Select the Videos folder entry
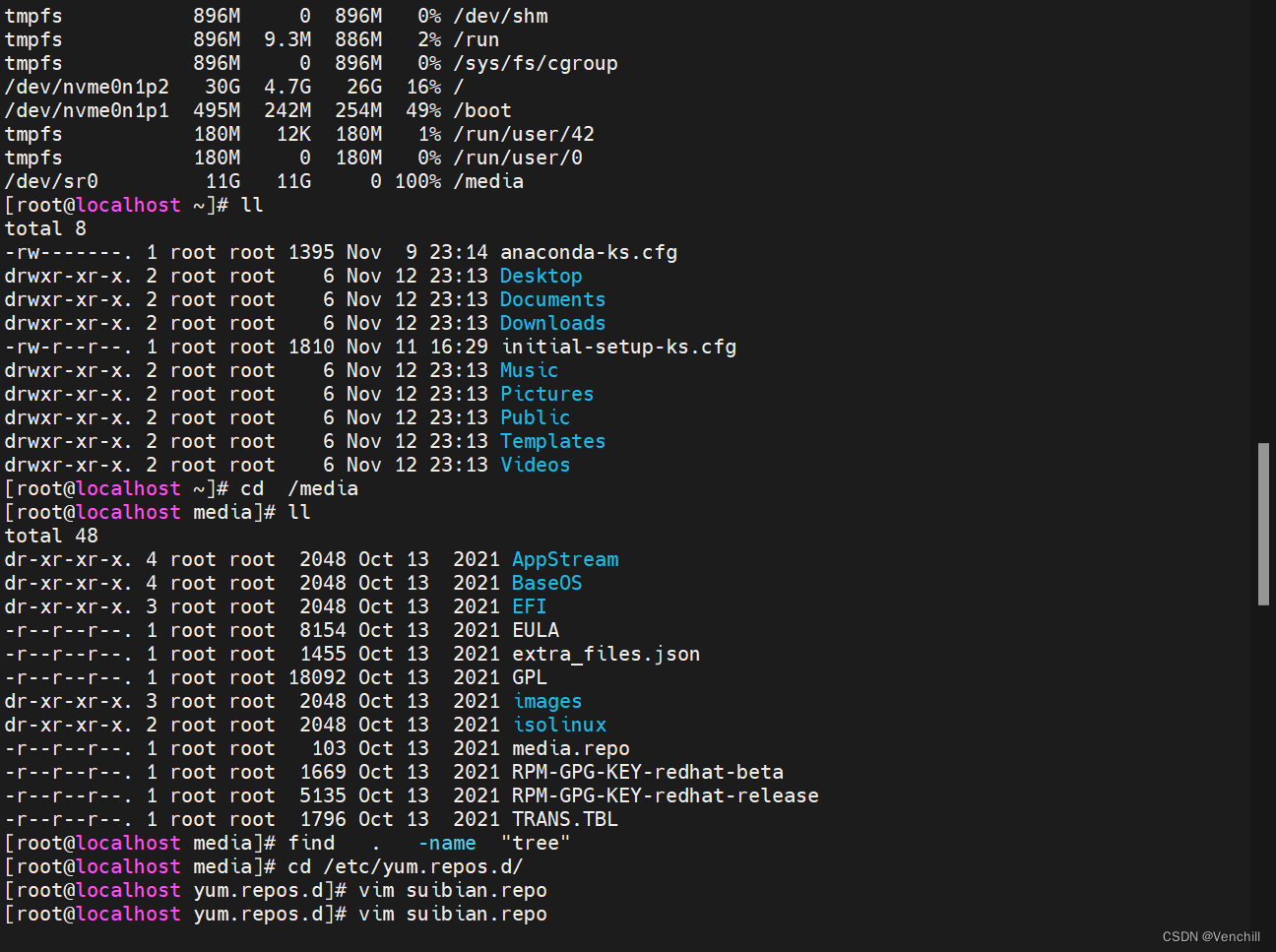The width and height of the screenshot is (1276, 952). point(535,465)
